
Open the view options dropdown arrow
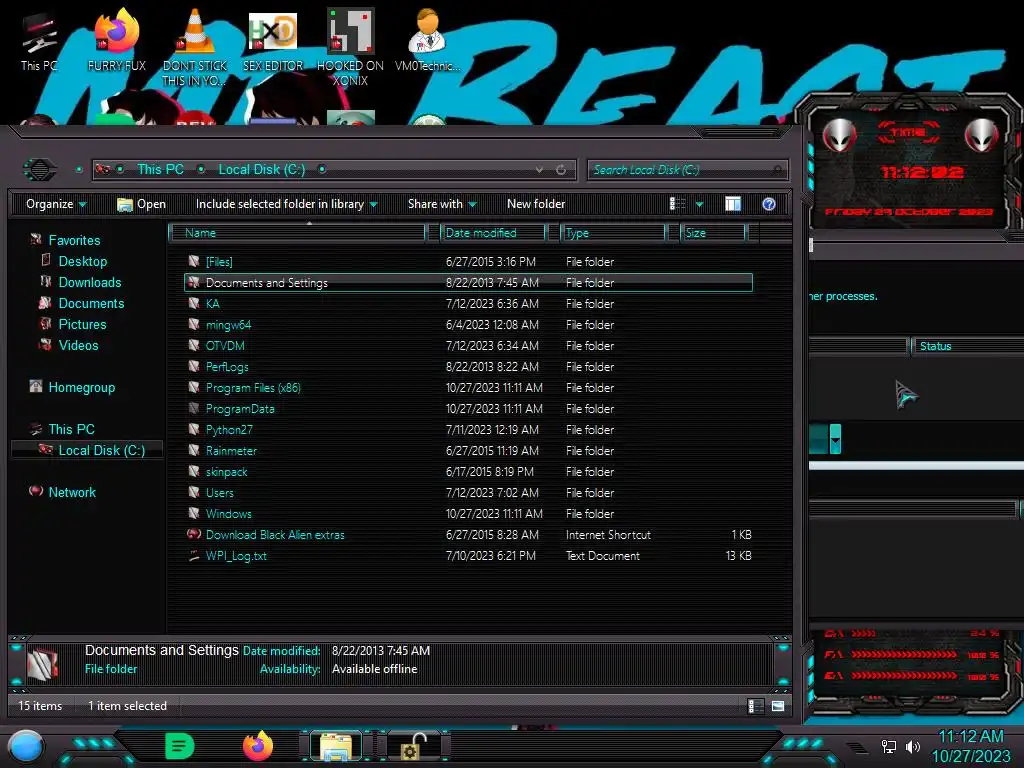click(699, 204)
